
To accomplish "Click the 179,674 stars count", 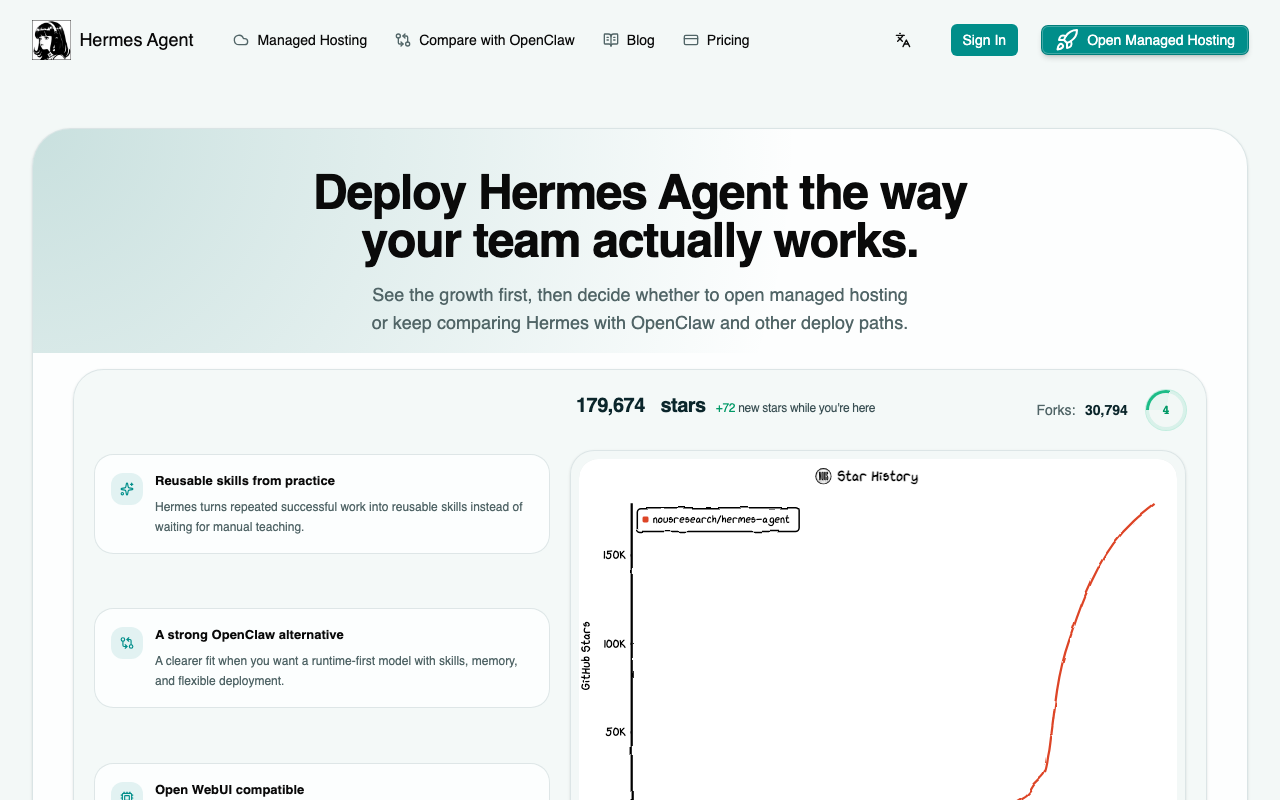I will [x=641, y=406].
